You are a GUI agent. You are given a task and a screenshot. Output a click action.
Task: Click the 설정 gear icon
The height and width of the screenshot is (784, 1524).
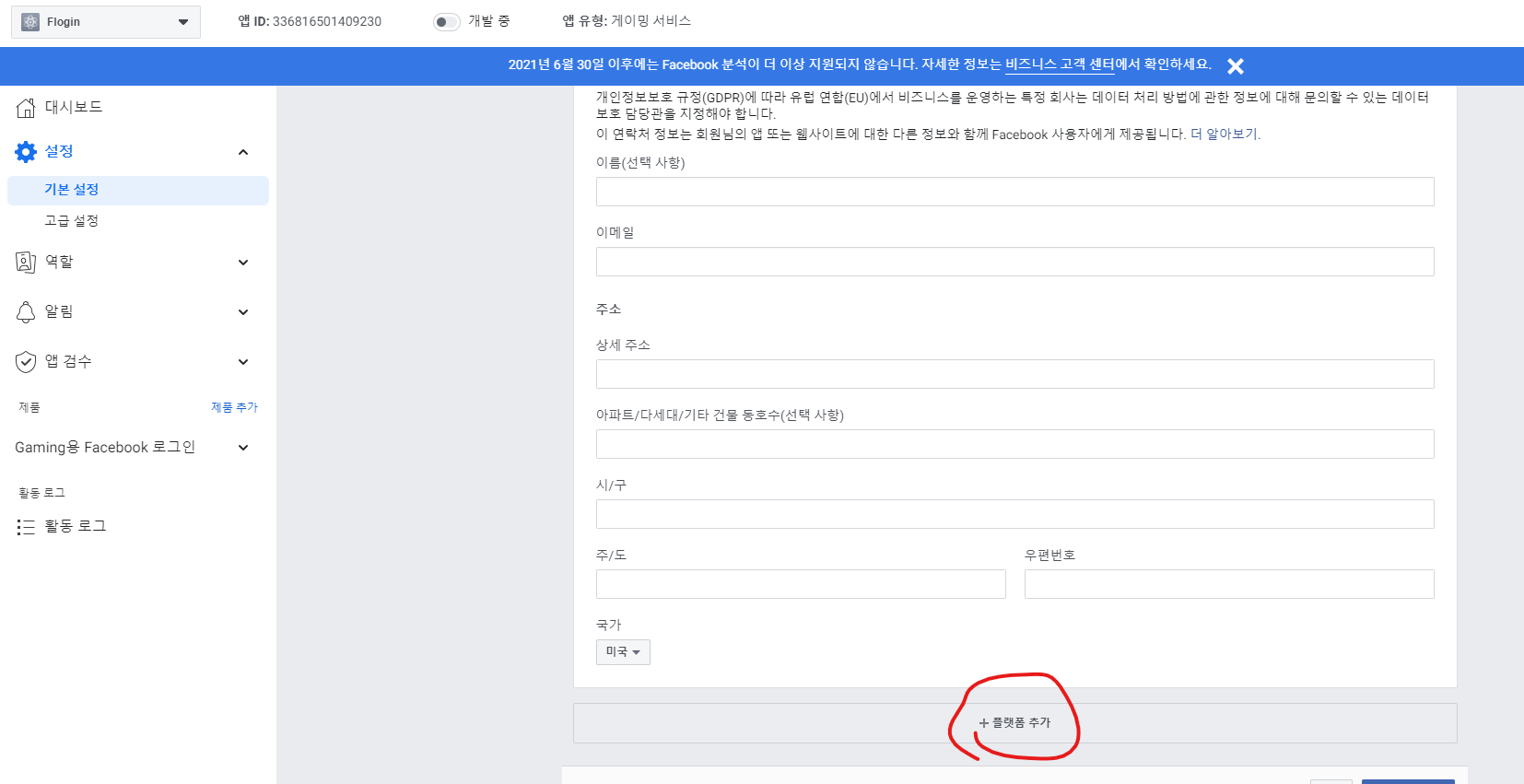point(26,152)
